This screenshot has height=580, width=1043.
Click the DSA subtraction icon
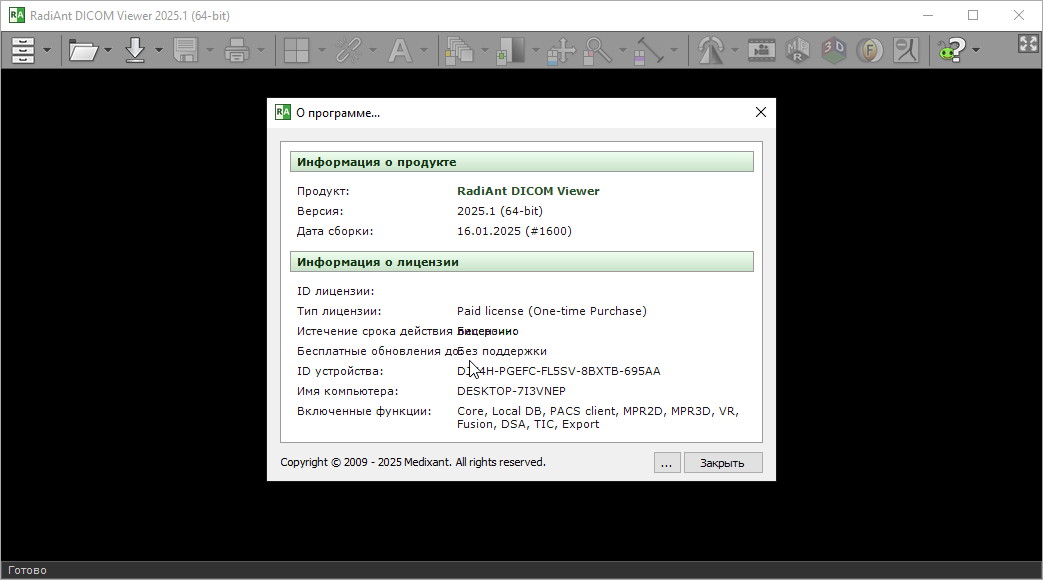tap(905, 50)
